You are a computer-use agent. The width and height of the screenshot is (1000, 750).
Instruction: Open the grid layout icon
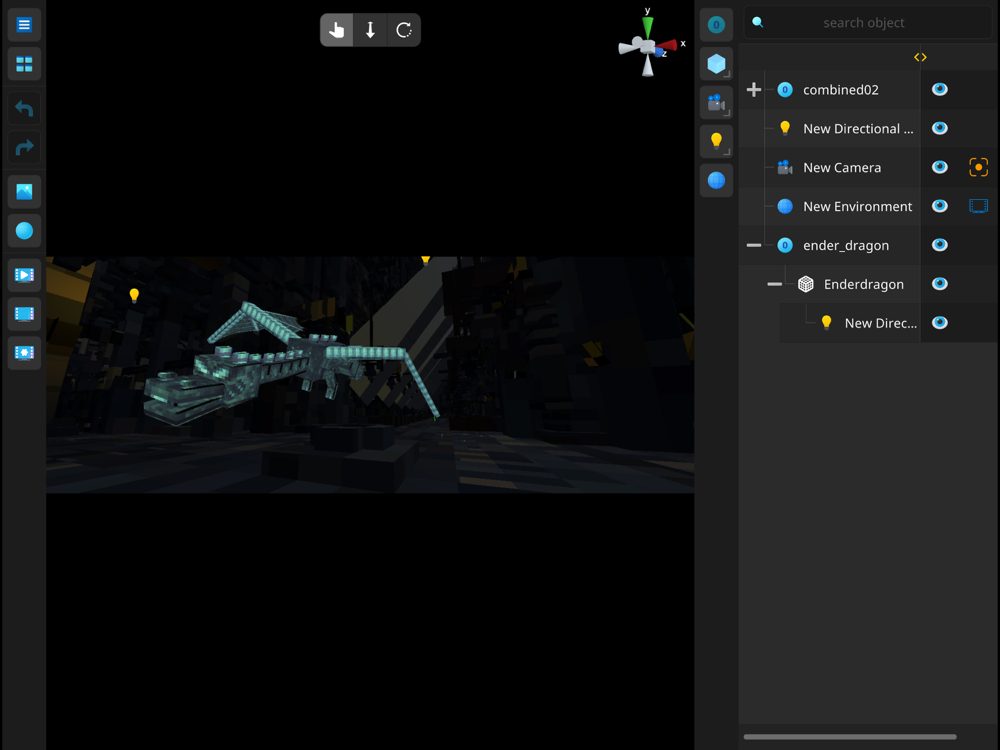(24, 64)
